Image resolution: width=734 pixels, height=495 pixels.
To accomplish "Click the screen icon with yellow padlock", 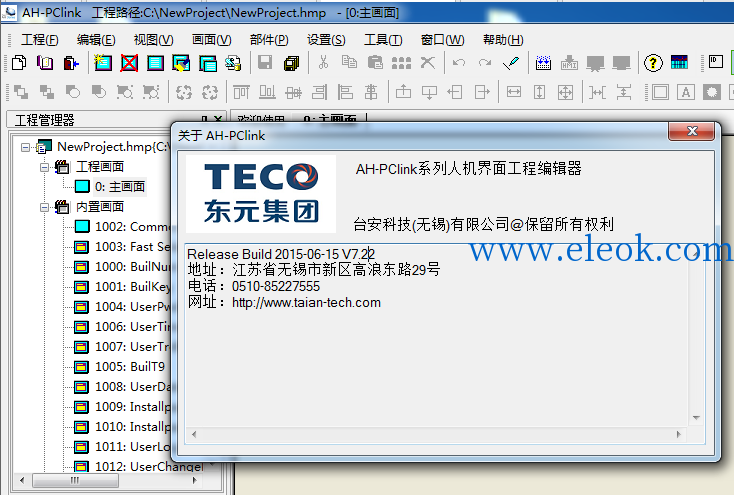I will [x=233, y=63].
